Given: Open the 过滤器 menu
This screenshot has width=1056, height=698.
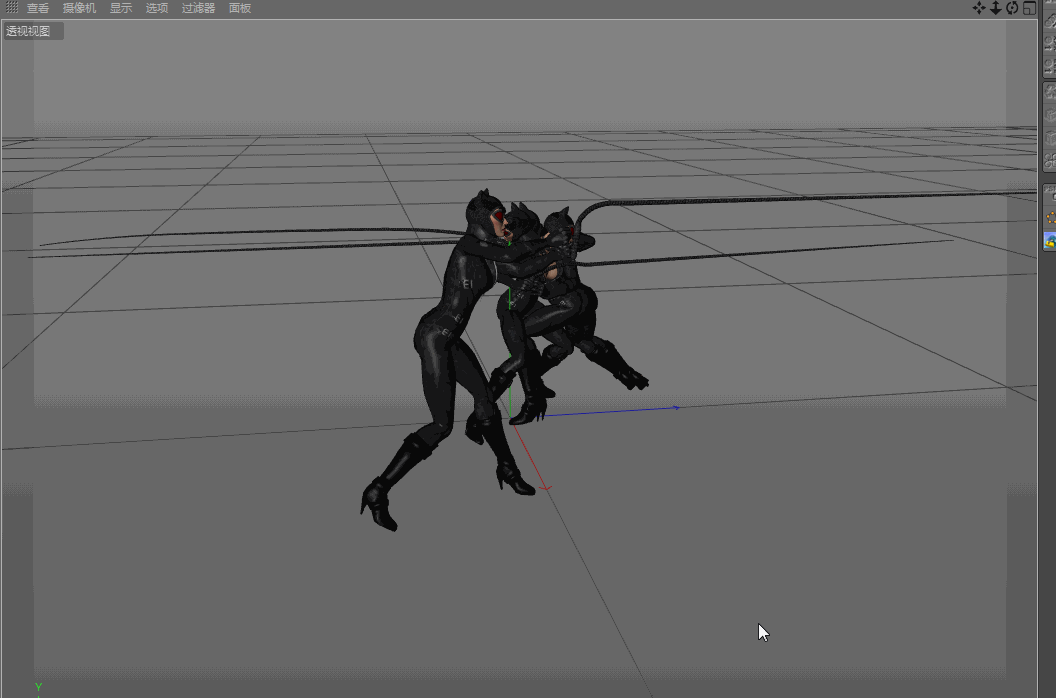Looking at the screenshot, I should (x=199, y=8).
